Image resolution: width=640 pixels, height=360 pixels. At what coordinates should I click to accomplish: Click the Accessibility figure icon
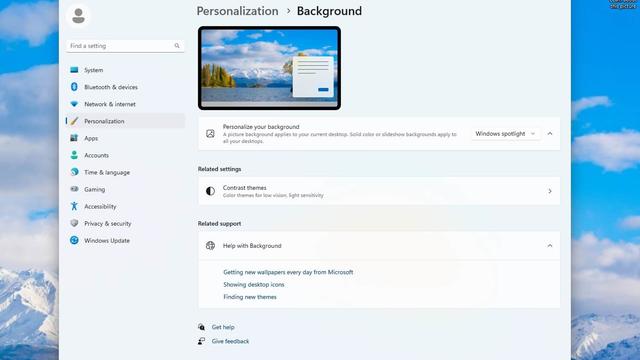(74, 206)
